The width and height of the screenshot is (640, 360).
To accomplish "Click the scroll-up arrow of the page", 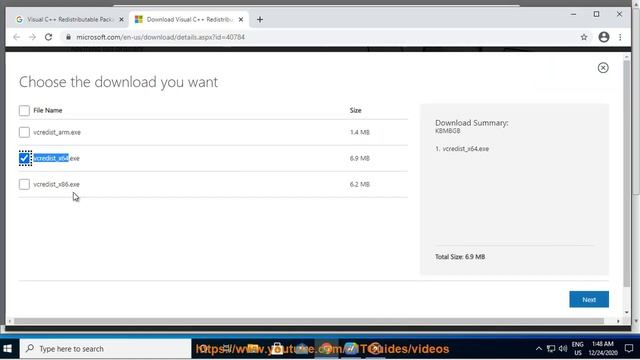I will pos(627,57).
